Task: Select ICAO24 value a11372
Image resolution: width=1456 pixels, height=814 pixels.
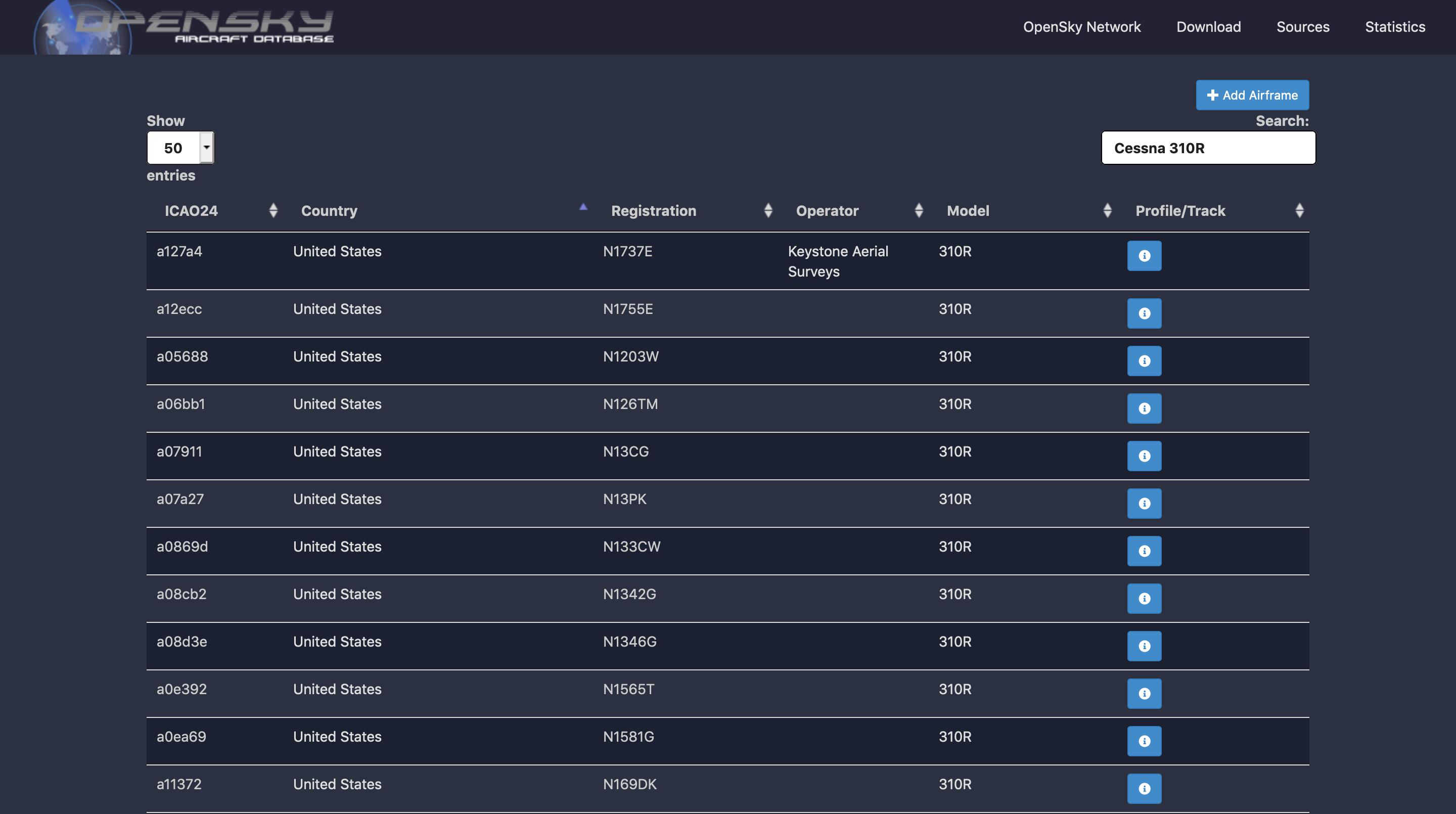Action: 178,784
